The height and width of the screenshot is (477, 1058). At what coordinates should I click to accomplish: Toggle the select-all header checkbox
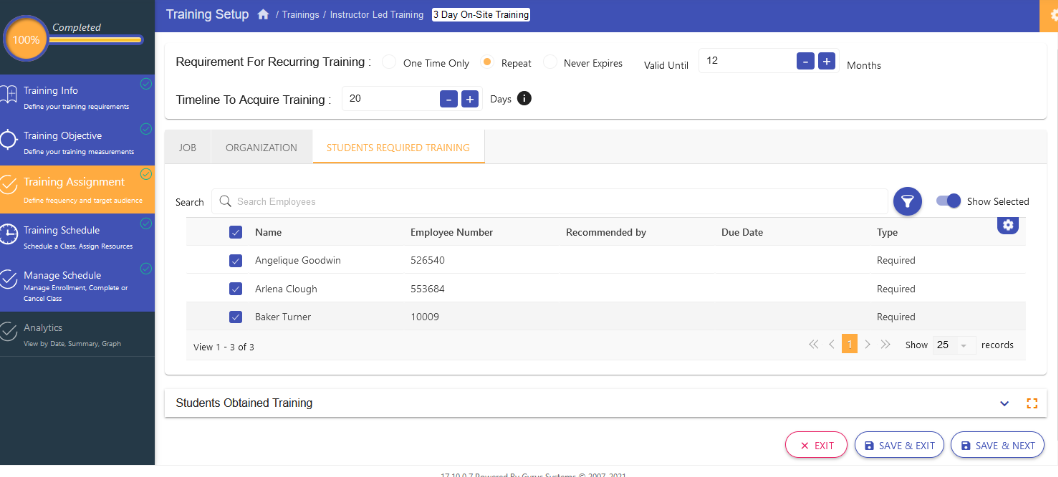click(235, 232)
